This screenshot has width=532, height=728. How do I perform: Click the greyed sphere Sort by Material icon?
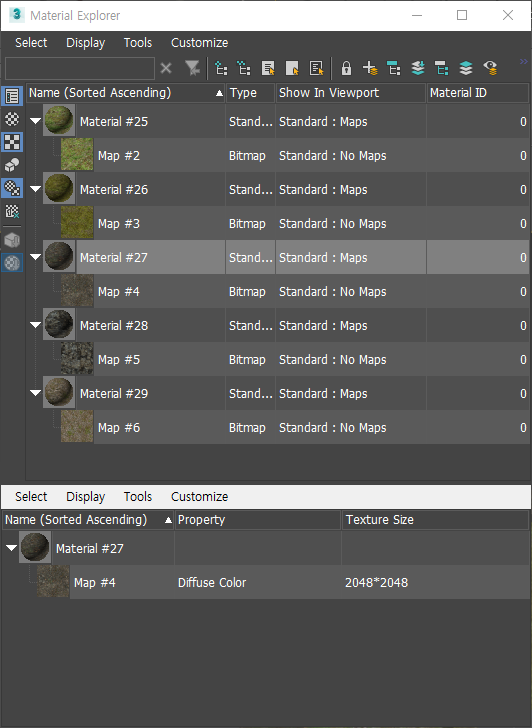click(x=12, y=263)
